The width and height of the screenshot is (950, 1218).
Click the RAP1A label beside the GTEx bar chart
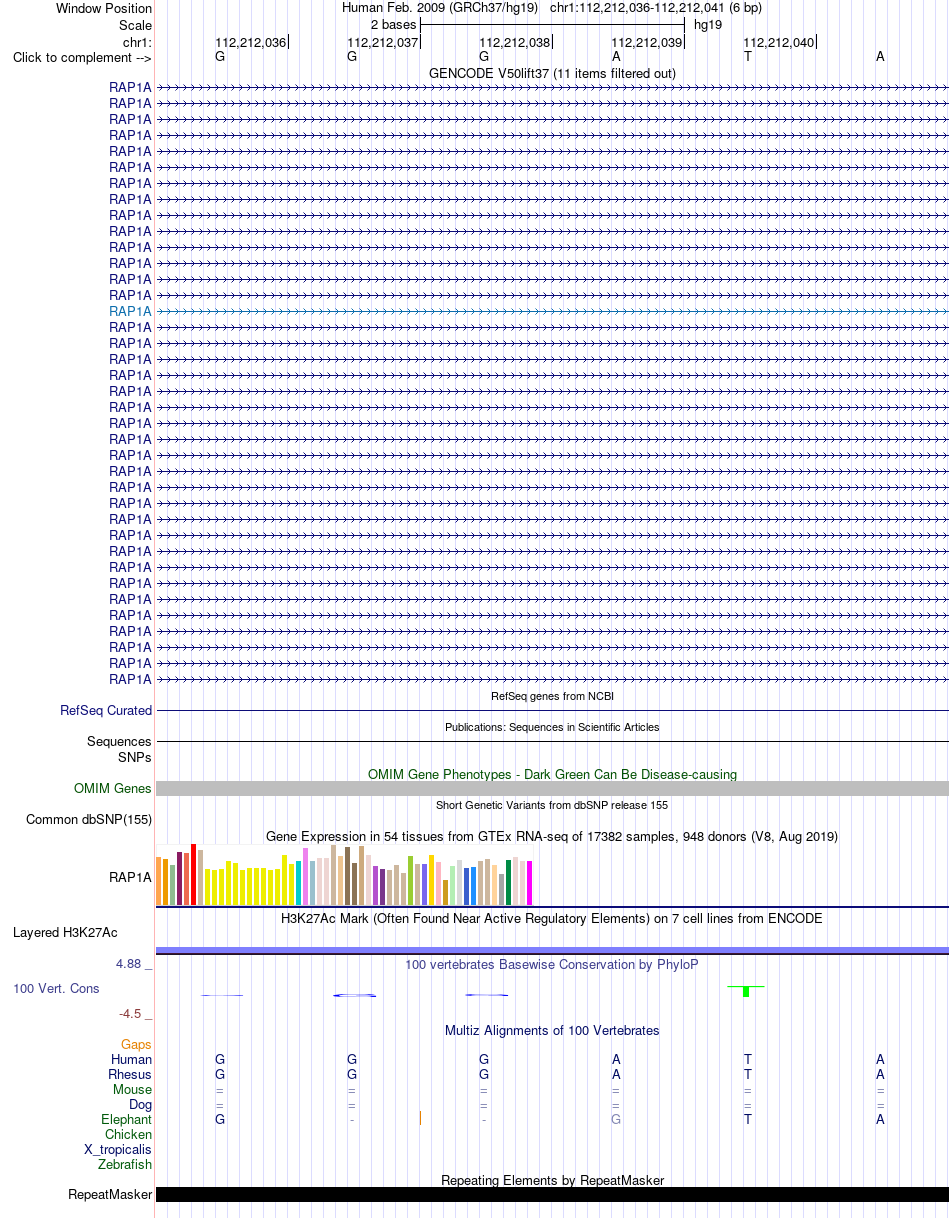pos(130,878)
